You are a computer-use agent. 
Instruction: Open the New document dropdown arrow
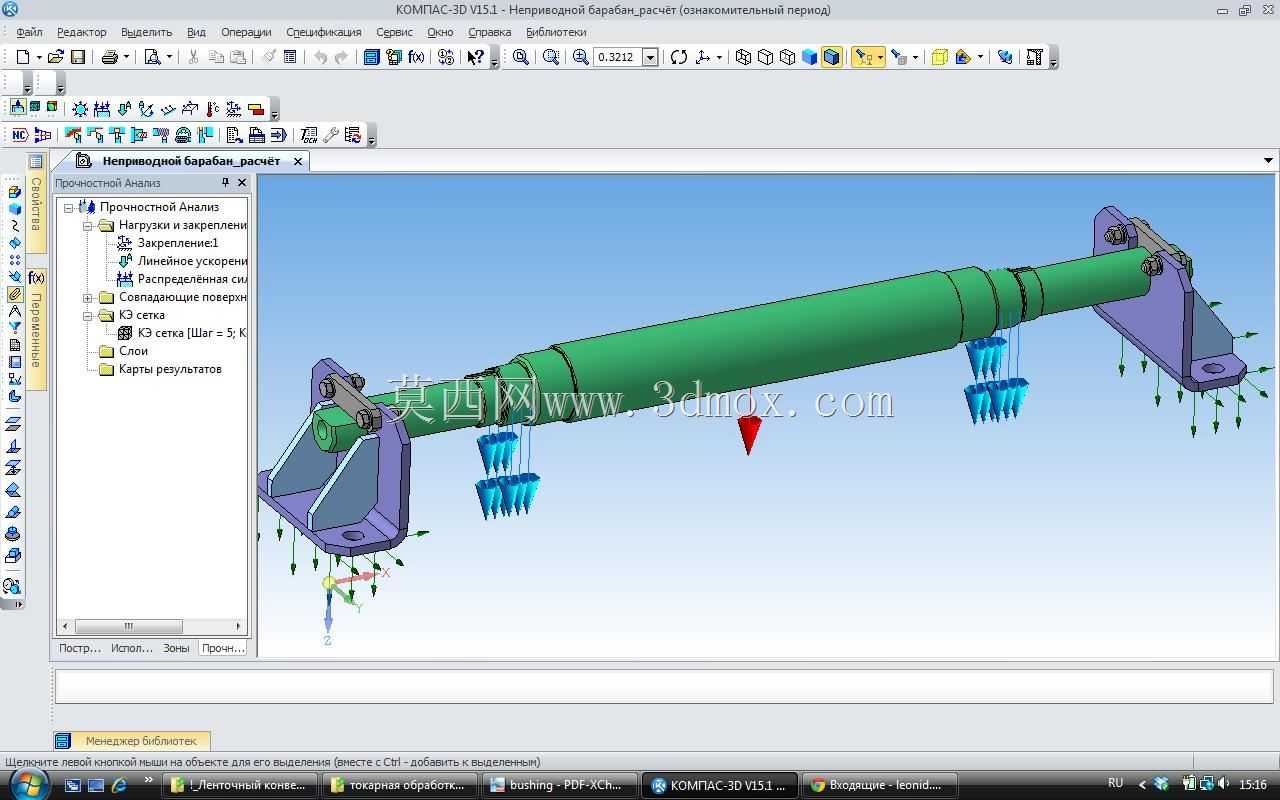click(x=39, y=57)
